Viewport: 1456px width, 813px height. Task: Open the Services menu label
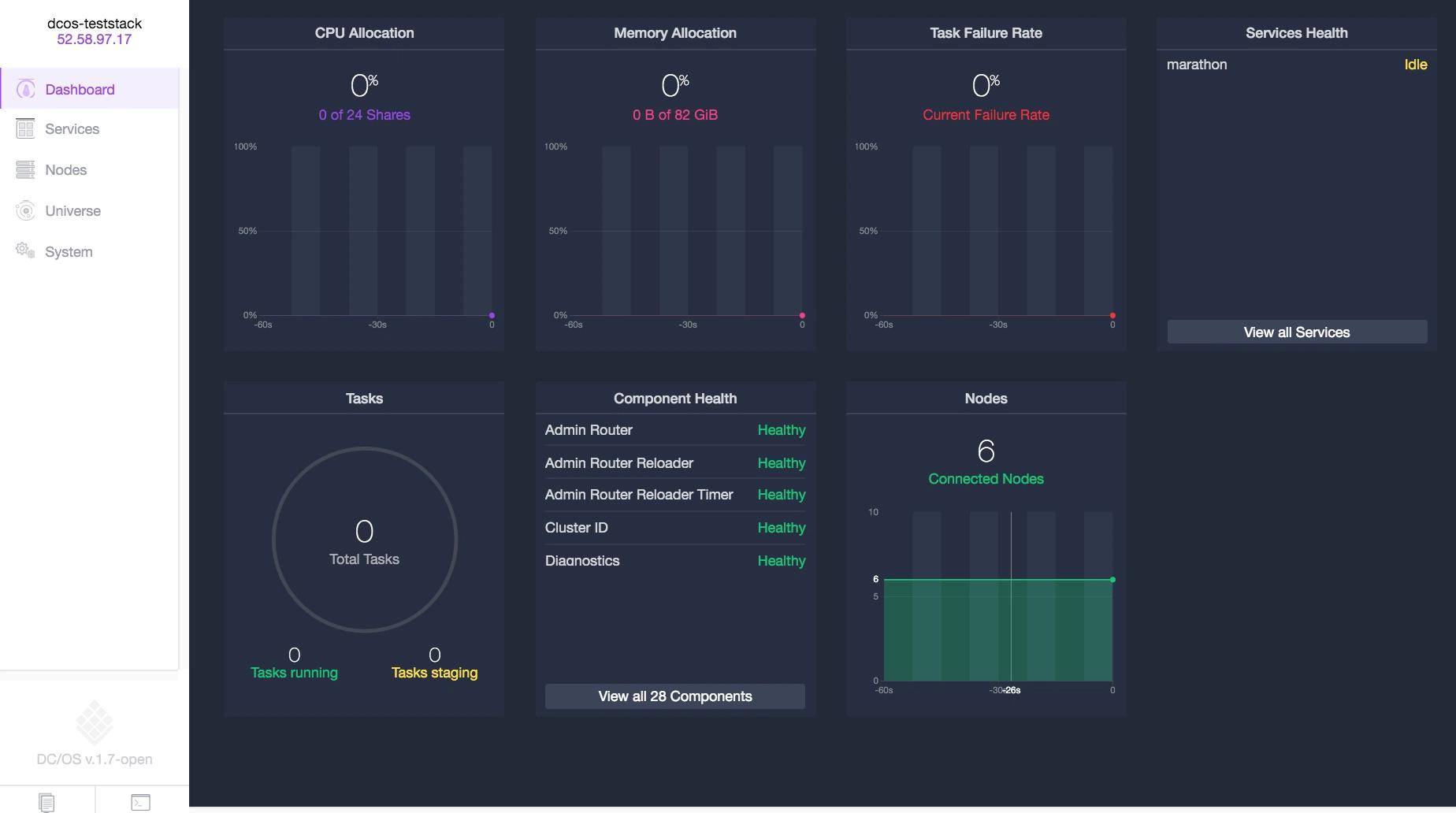(x=72, y=129)
